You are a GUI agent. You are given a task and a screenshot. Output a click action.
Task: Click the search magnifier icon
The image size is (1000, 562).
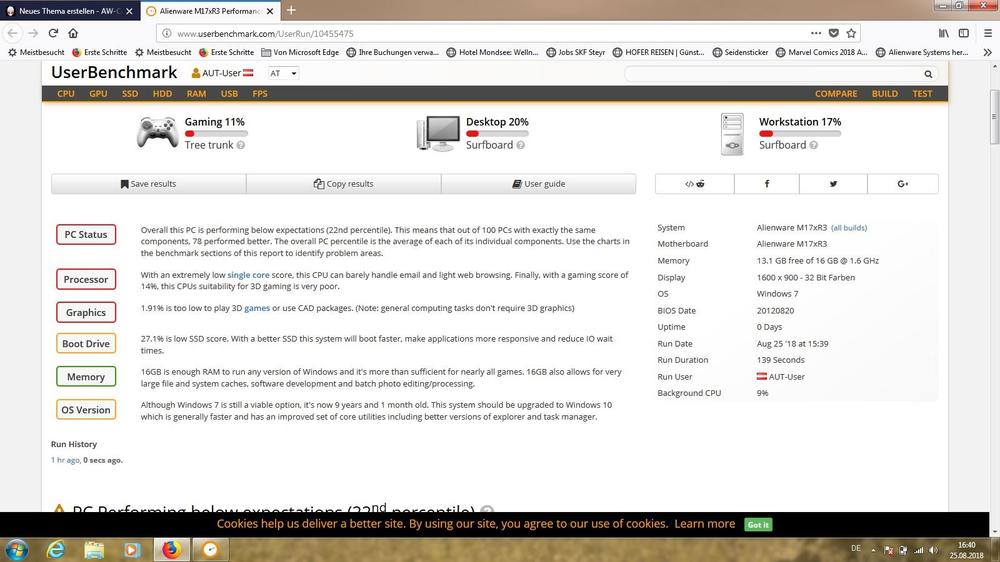point(928,74)
